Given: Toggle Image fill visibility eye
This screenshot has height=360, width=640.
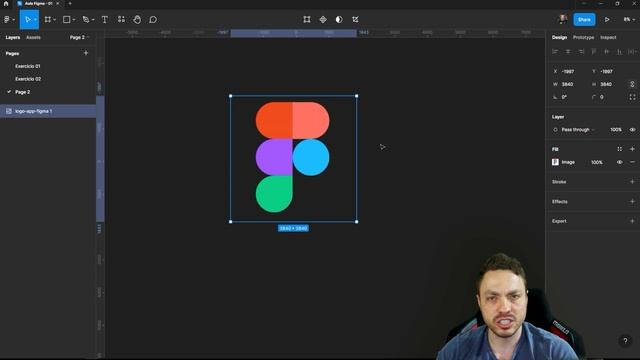Looking at the screenshot, I should pos(620,162).
